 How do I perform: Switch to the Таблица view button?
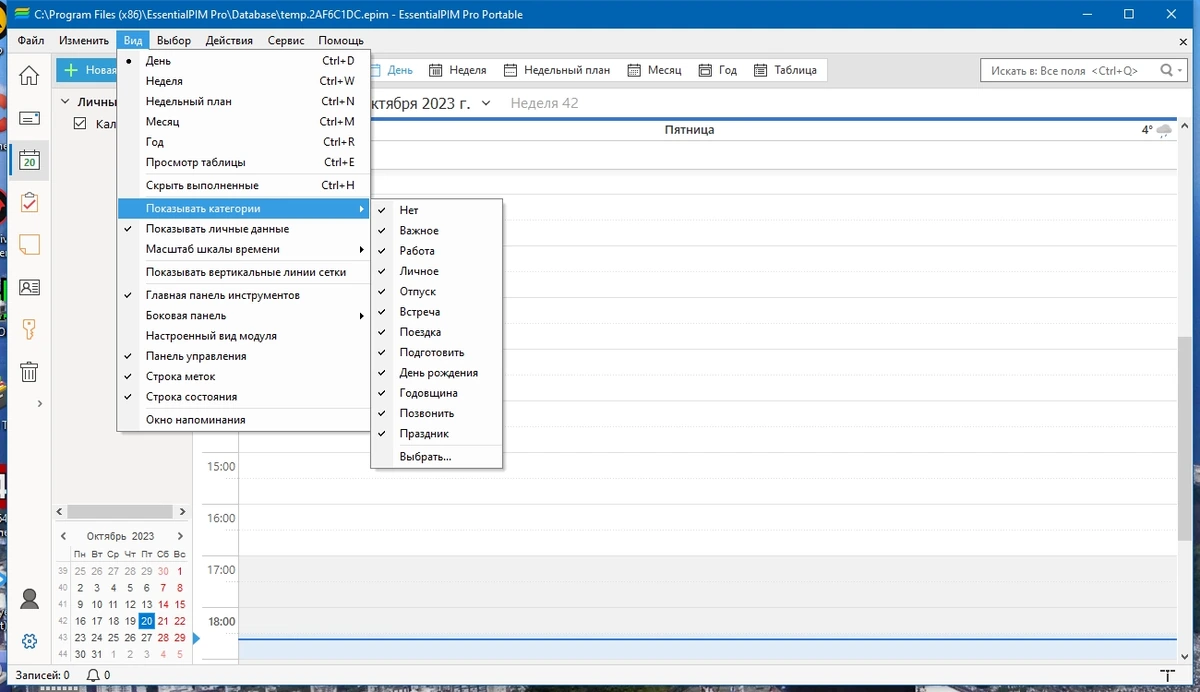[785, 70]
